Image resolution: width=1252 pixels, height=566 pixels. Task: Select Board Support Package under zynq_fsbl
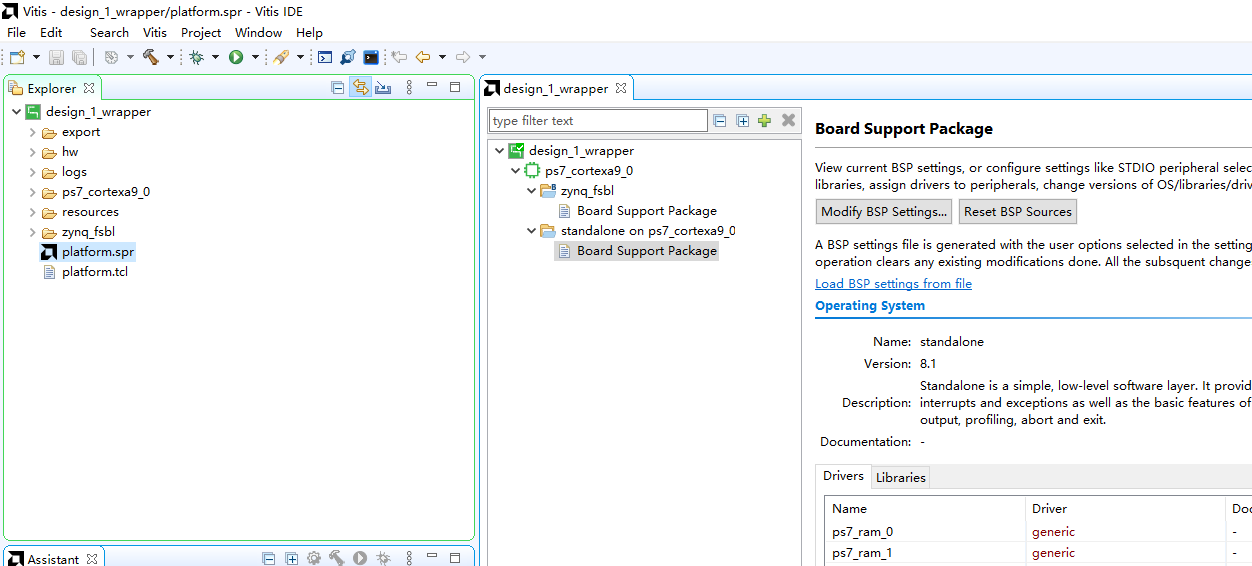click(647, 211)
